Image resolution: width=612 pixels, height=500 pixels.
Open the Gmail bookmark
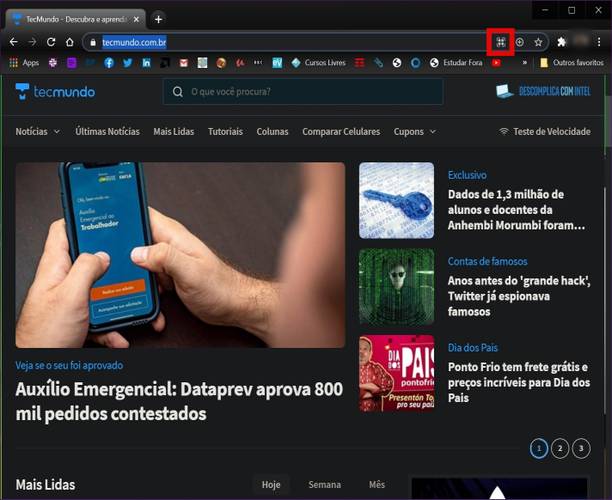point(183,62)
